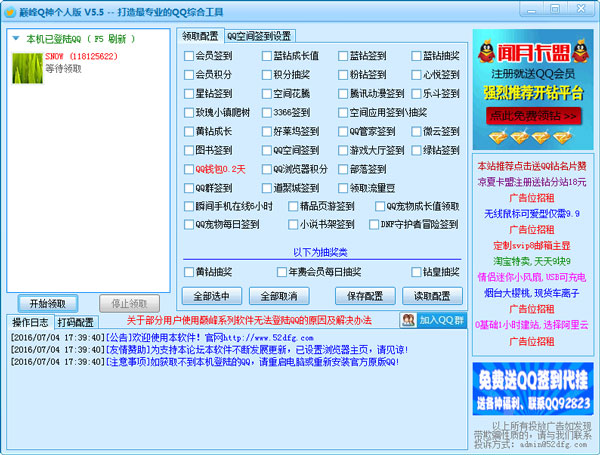The width and height of the screenshot is (600, 455).
Task: Toggle 精品页游签到 checkbox
Action: point(293,206)
